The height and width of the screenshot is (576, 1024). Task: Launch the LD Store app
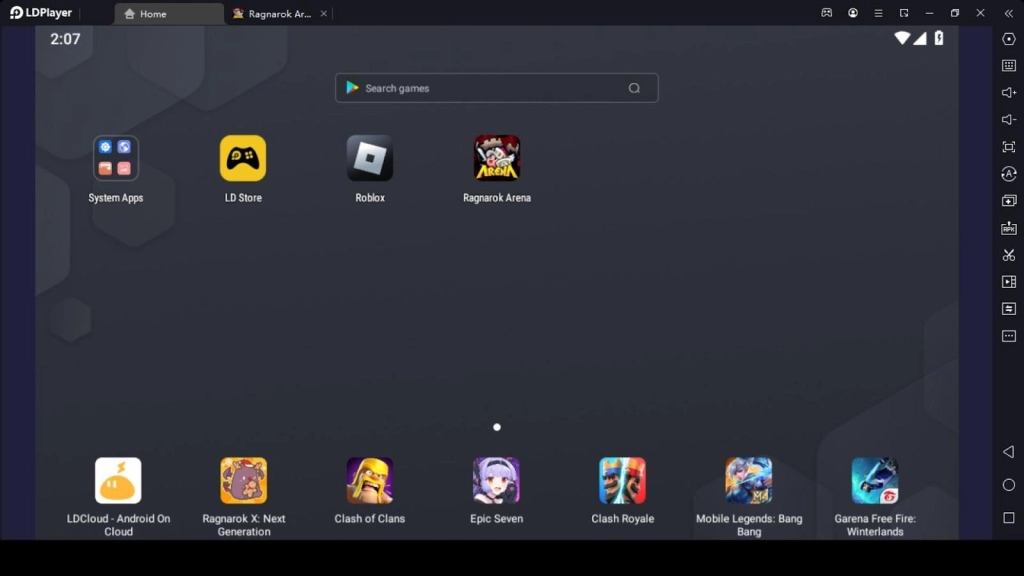pos(242,158)
